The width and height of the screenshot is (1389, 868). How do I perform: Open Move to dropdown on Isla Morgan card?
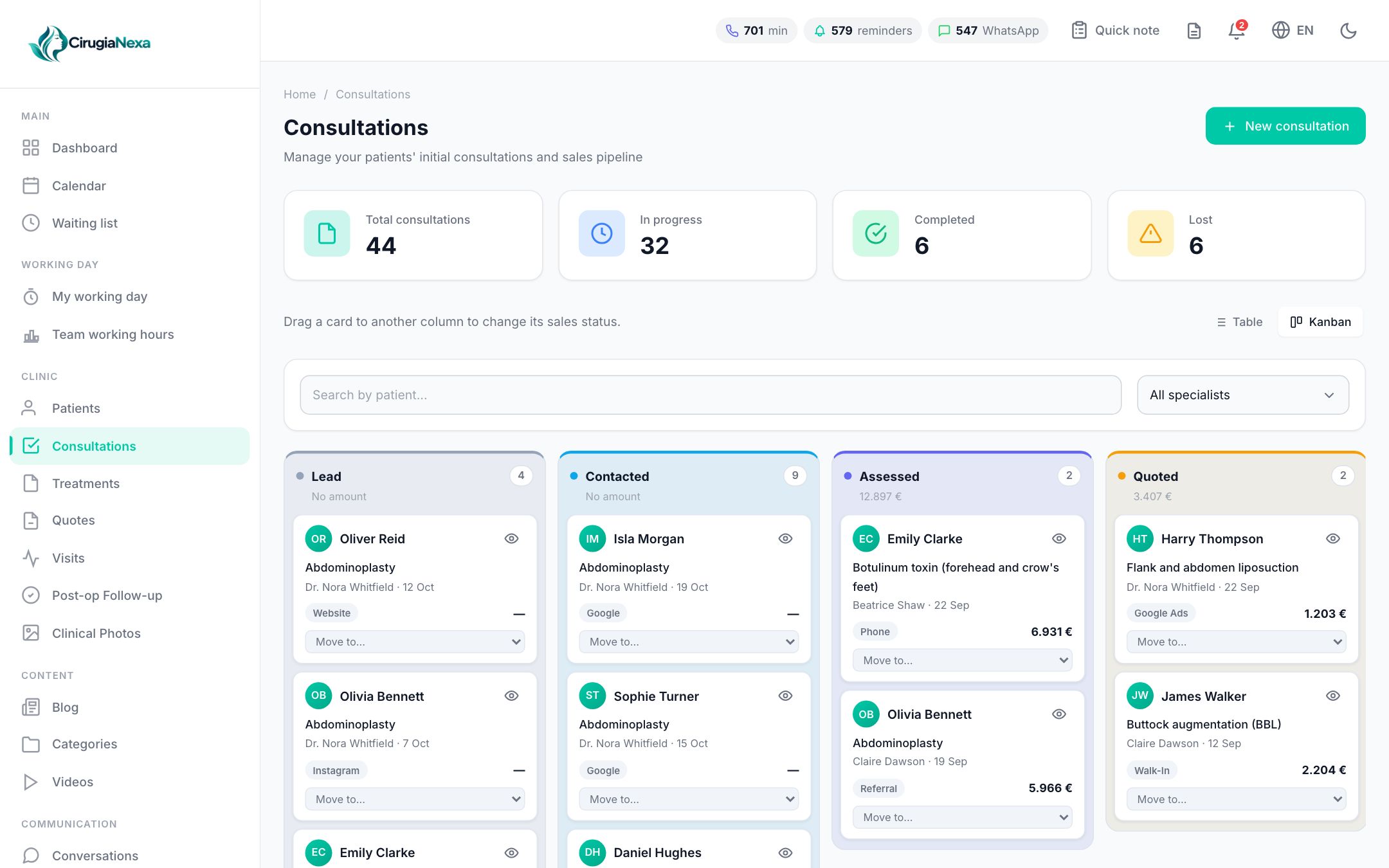pos(689,642)
